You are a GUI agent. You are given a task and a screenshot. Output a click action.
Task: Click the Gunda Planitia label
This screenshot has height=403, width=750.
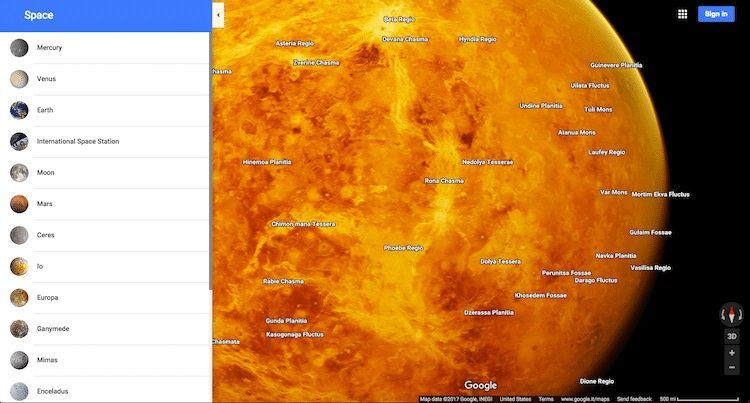287,321
